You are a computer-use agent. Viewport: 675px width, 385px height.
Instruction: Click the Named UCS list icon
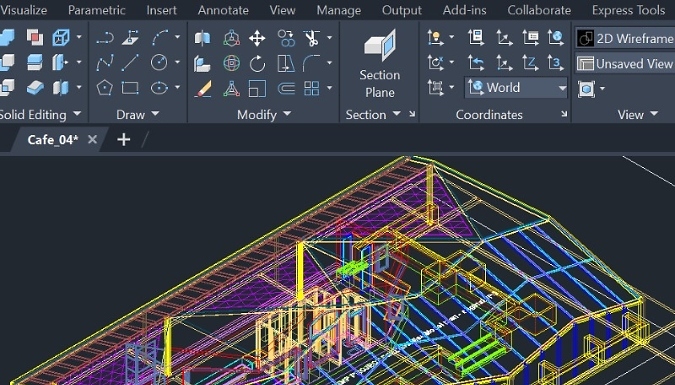tap(530, 37)
